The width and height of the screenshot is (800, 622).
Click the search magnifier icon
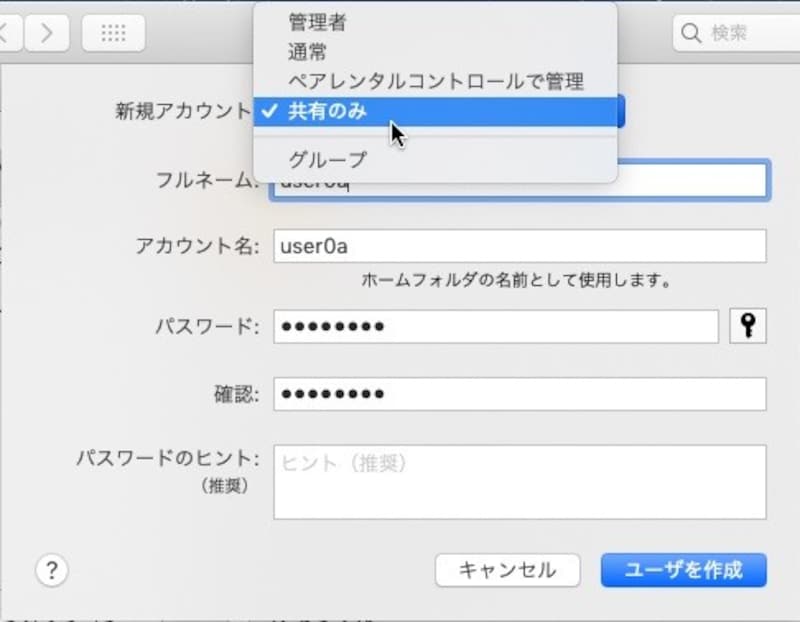tap(691, 32)
